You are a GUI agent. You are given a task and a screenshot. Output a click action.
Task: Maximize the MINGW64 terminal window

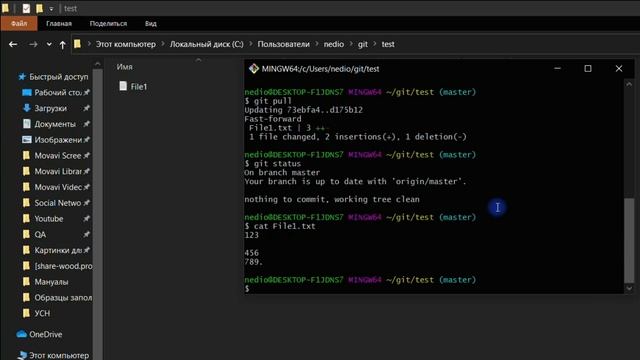(588, 69)
